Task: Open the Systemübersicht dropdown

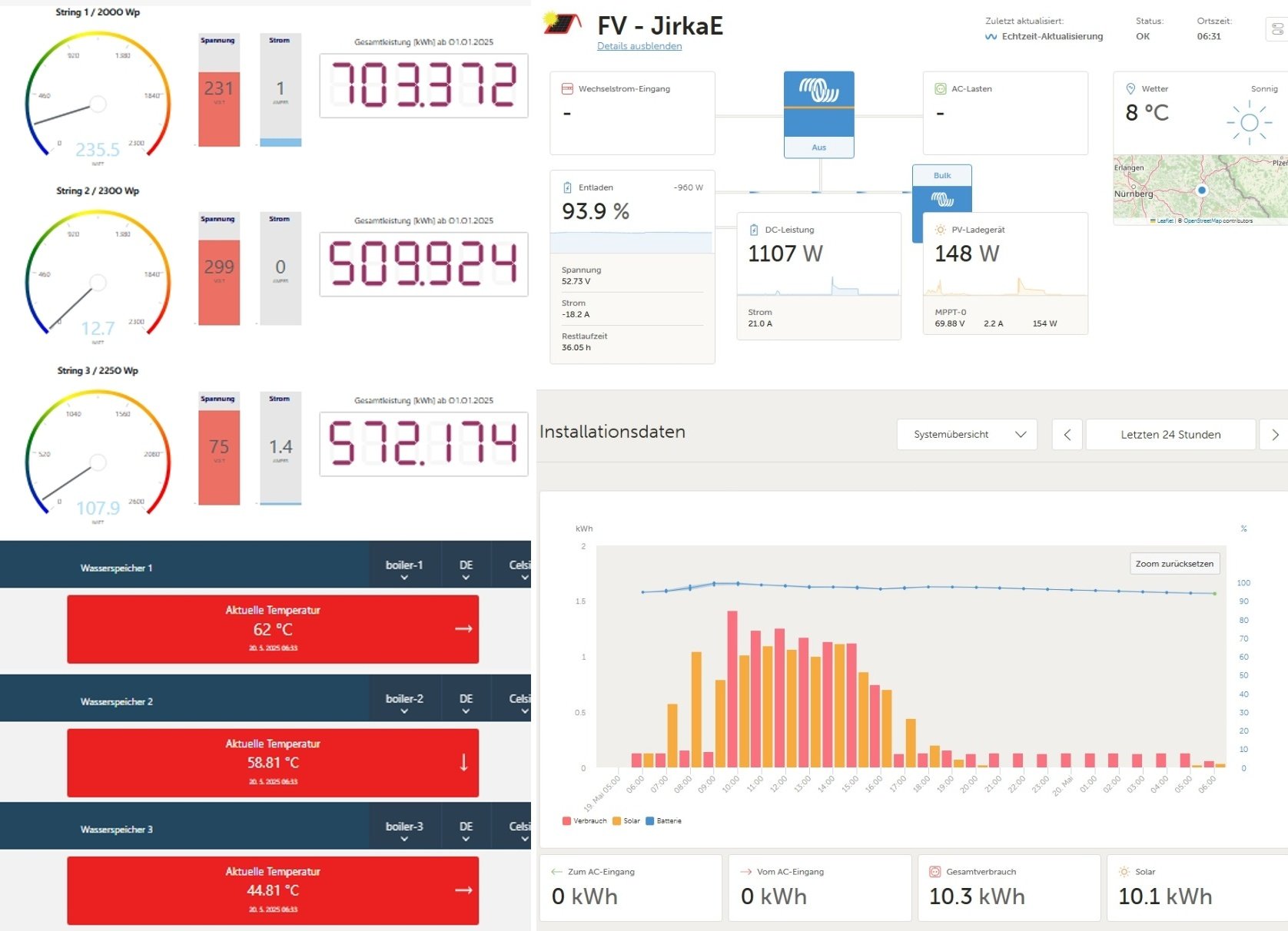Action: [x=967, y=435]
